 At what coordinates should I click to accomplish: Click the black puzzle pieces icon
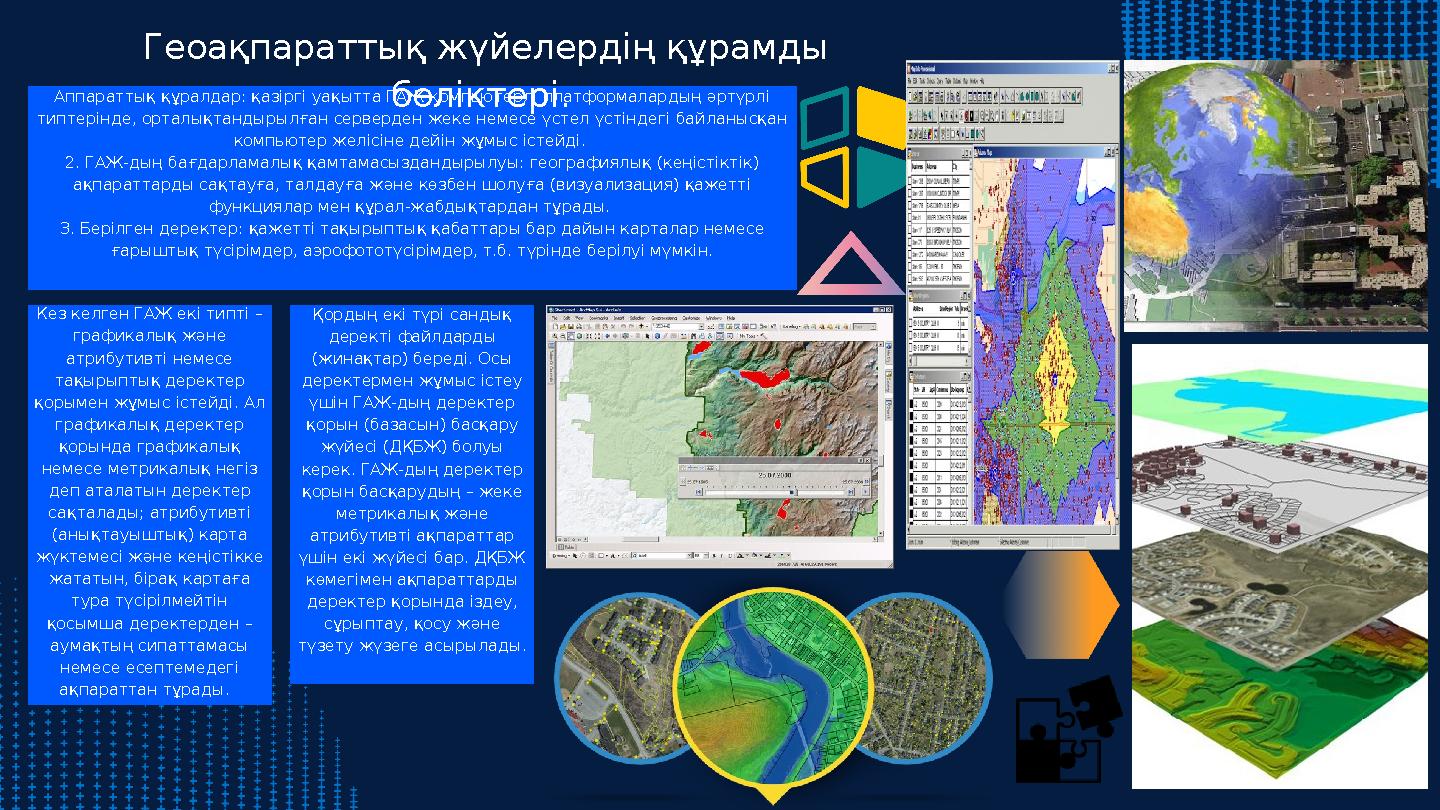(x=1068, y=729)
